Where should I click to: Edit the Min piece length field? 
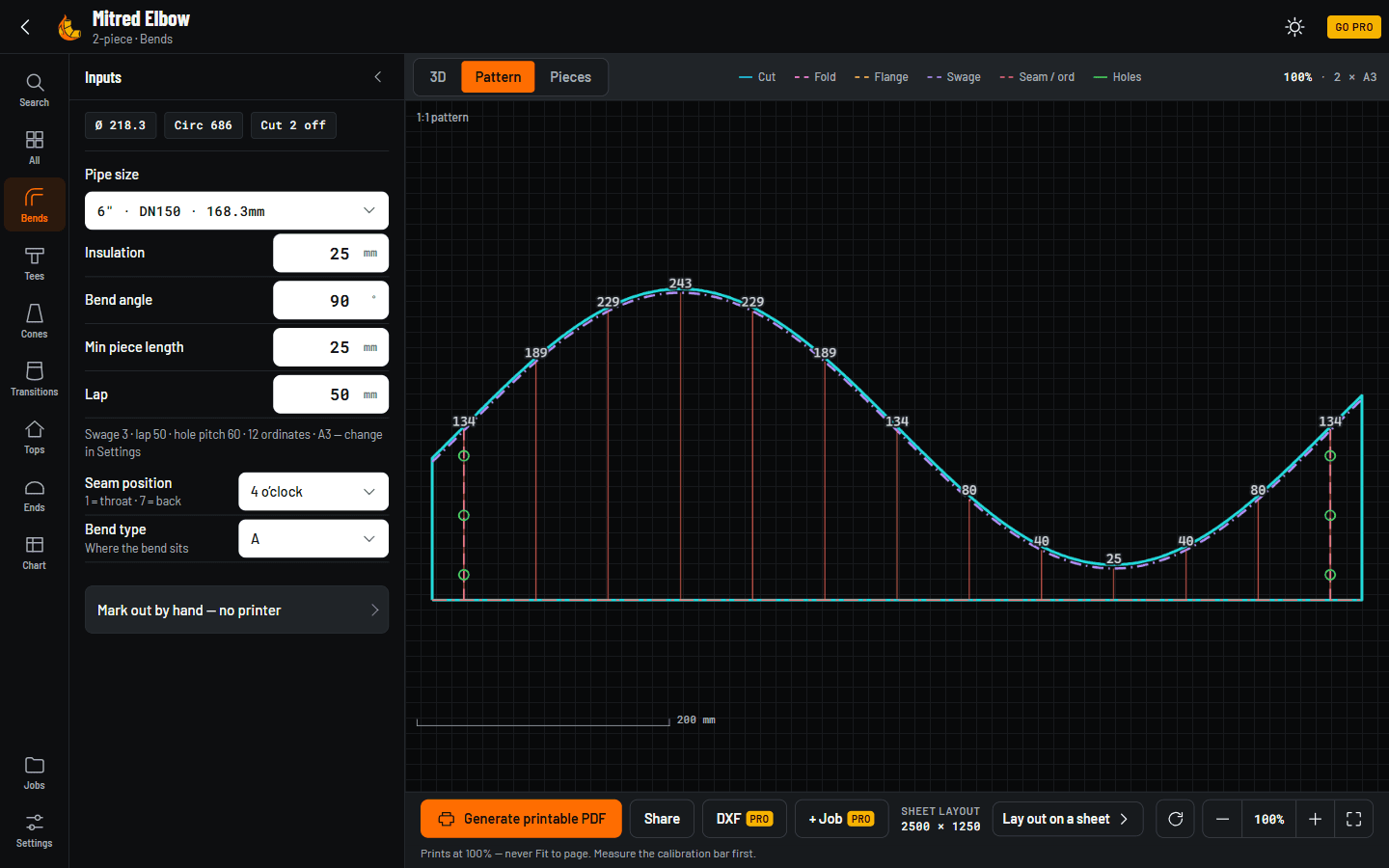point(331,347)
